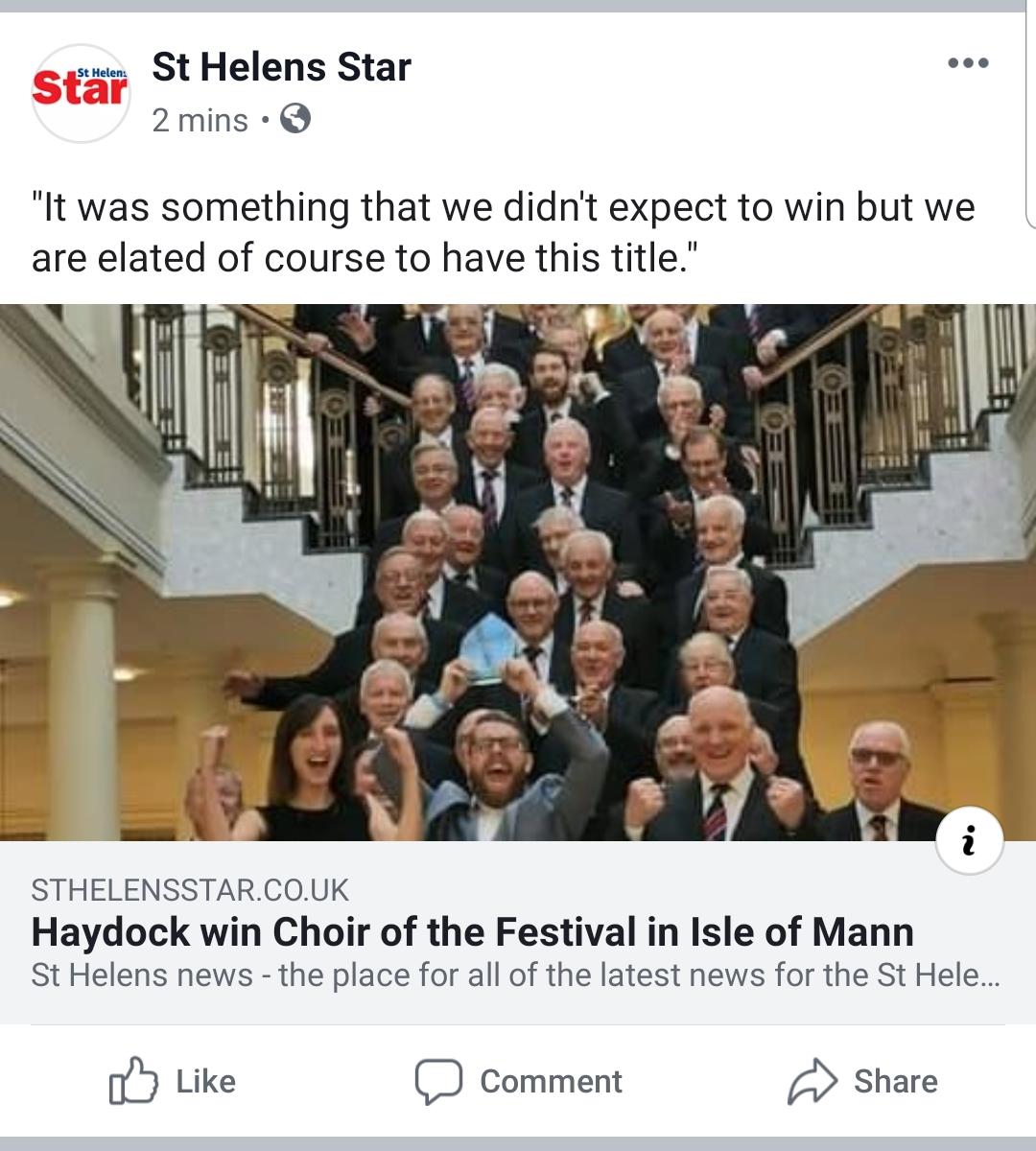Open the three-dot post options menu
1036x1151 pixels.
click(x=967, y=64)
